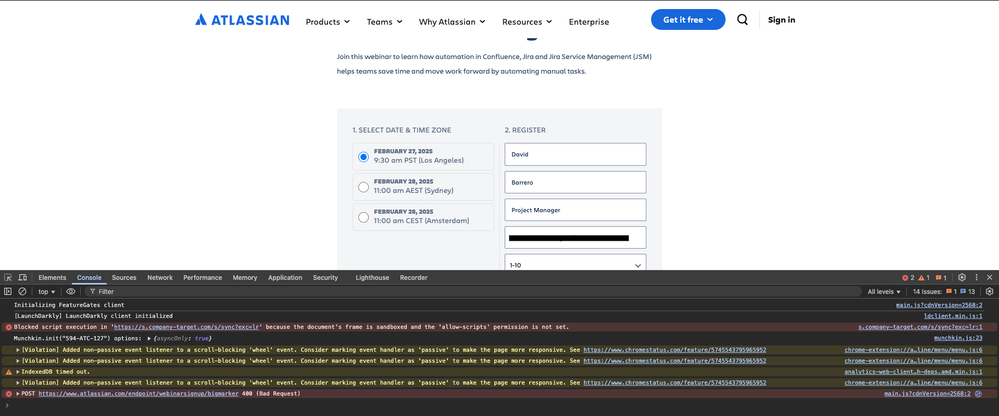
Task: Click the orange issues badge beside the DevTools gear
Action: [x=941, y=278]
